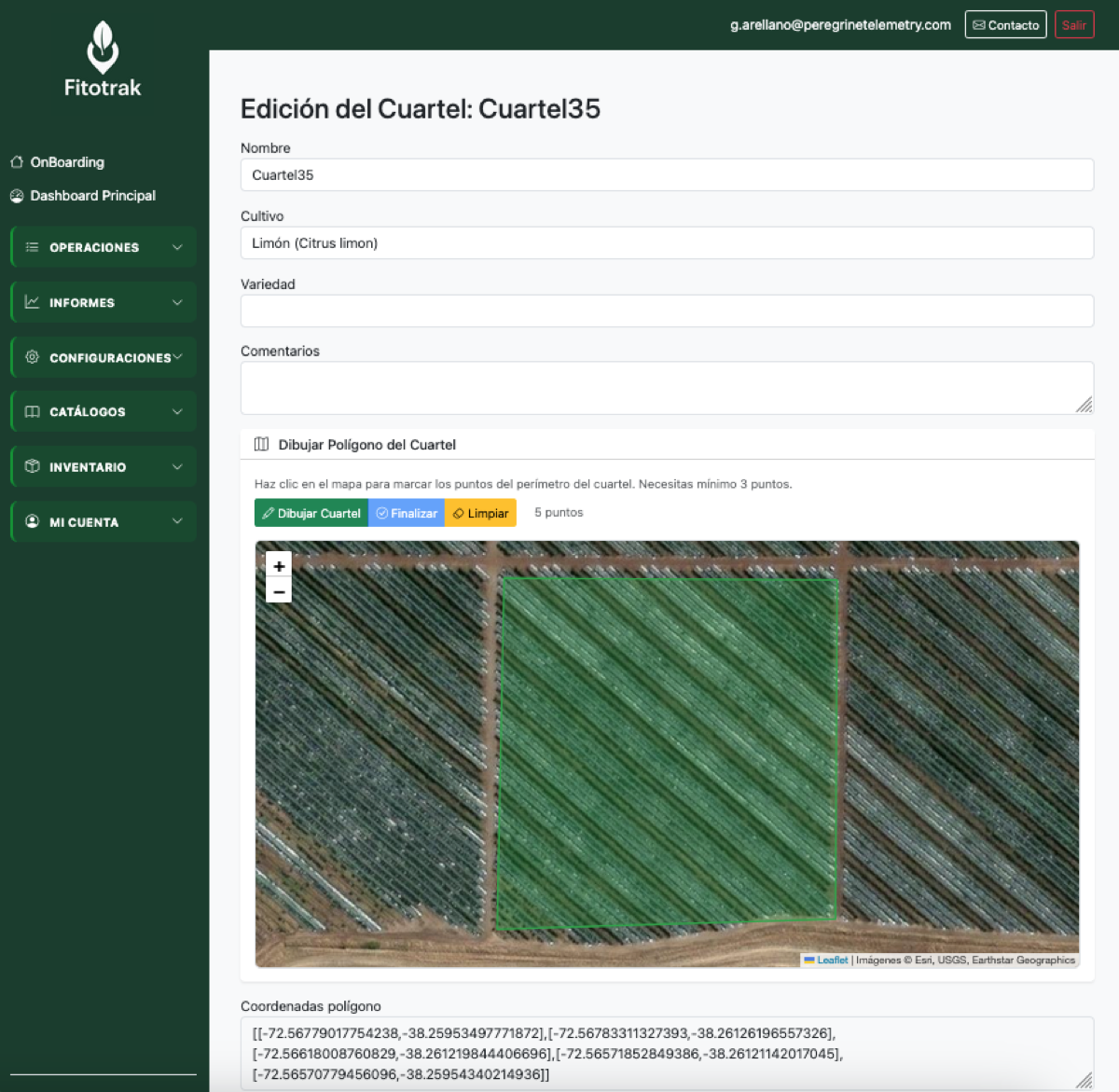Image resolution: width=1119 pixels, height=1092 pixels.
Task: Click the Mi Cuenta user icon
Action: tap(32, 521)
